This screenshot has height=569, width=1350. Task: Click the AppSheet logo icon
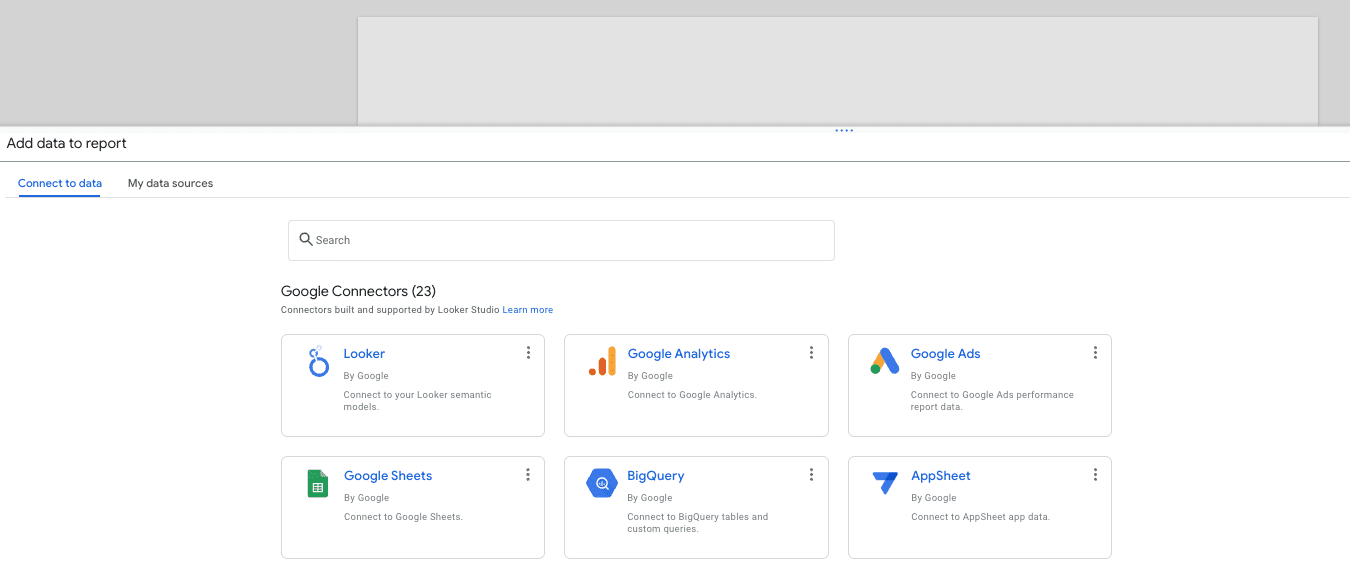coord(885,483)
